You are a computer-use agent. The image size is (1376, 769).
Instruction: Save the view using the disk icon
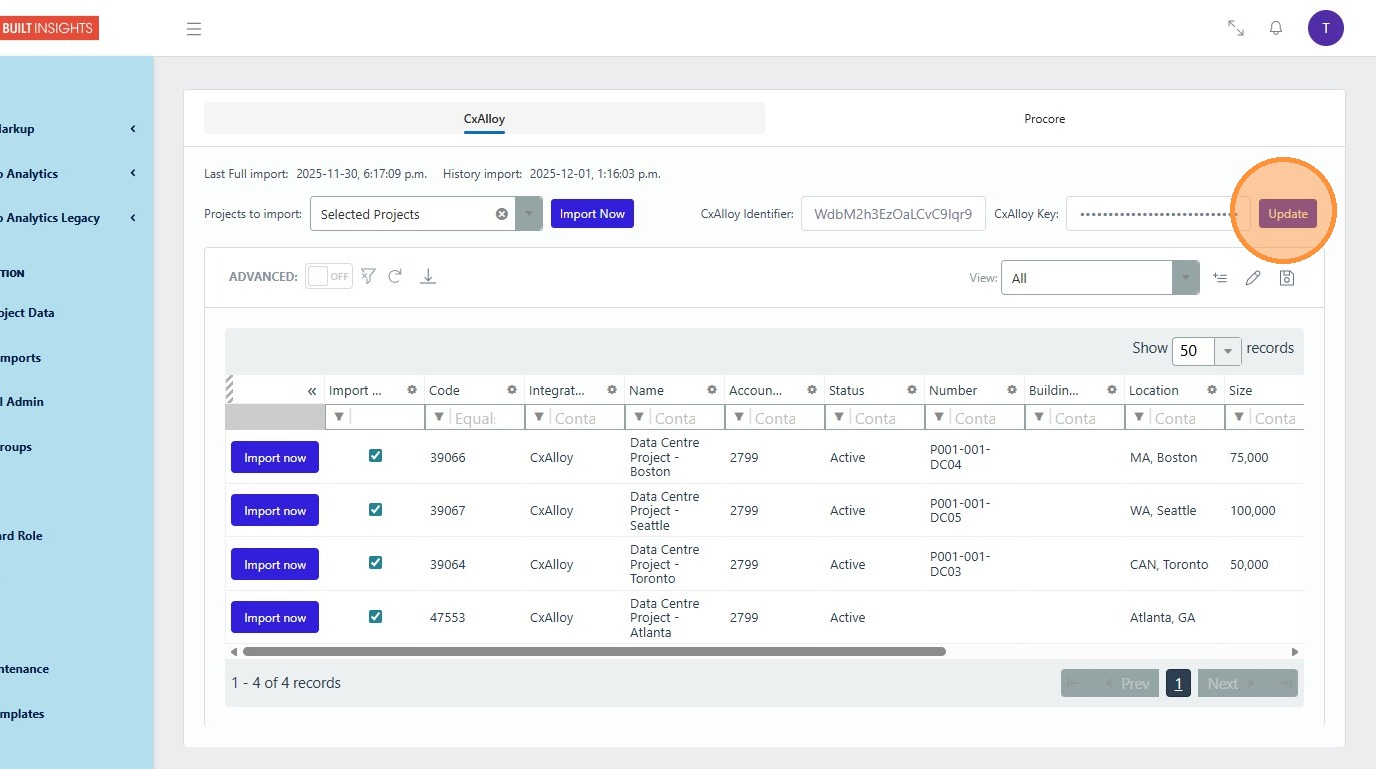coord(1287,278)
